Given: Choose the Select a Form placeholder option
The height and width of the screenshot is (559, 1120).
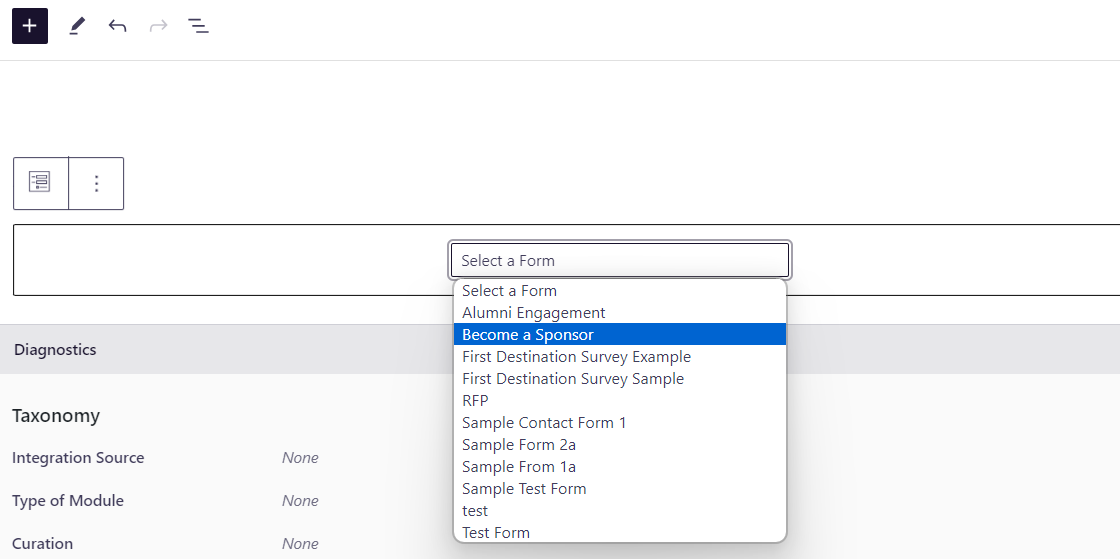Looking at the screenshot, I should 510,291.
